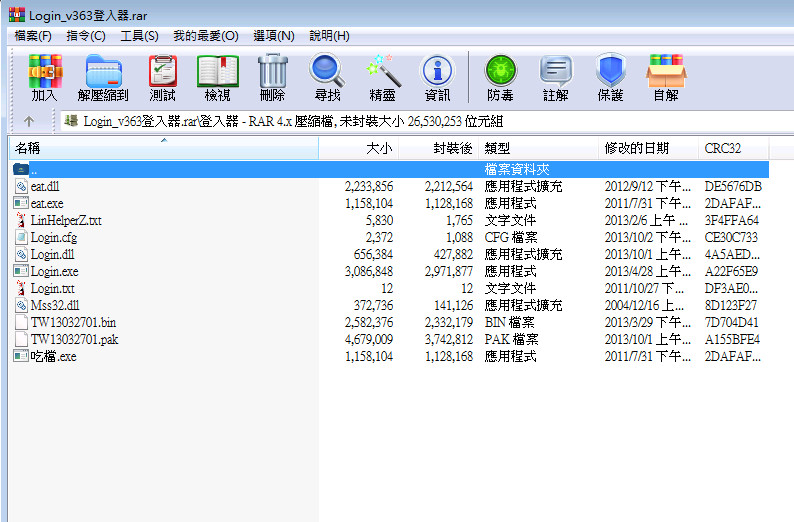Select the file name TW13032701.pak
794x522 pixels.
coord(74,339)
